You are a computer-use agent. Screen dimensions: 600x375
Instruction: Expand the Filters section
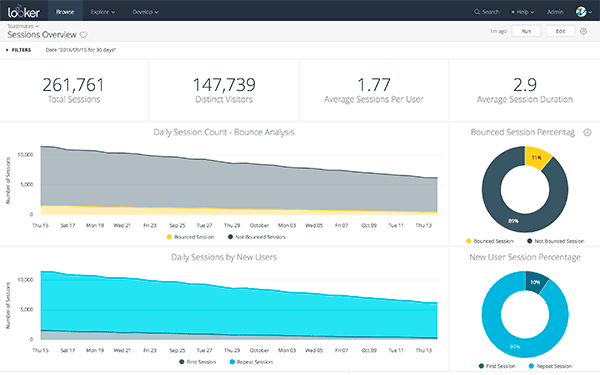(18, 50)
